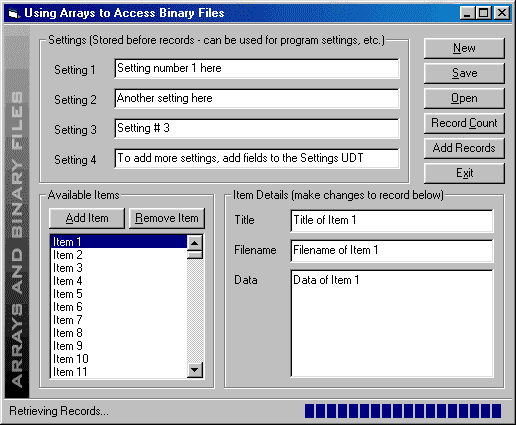Click the blue progress bar
The image size is (516, 425).
pos(403,411)
